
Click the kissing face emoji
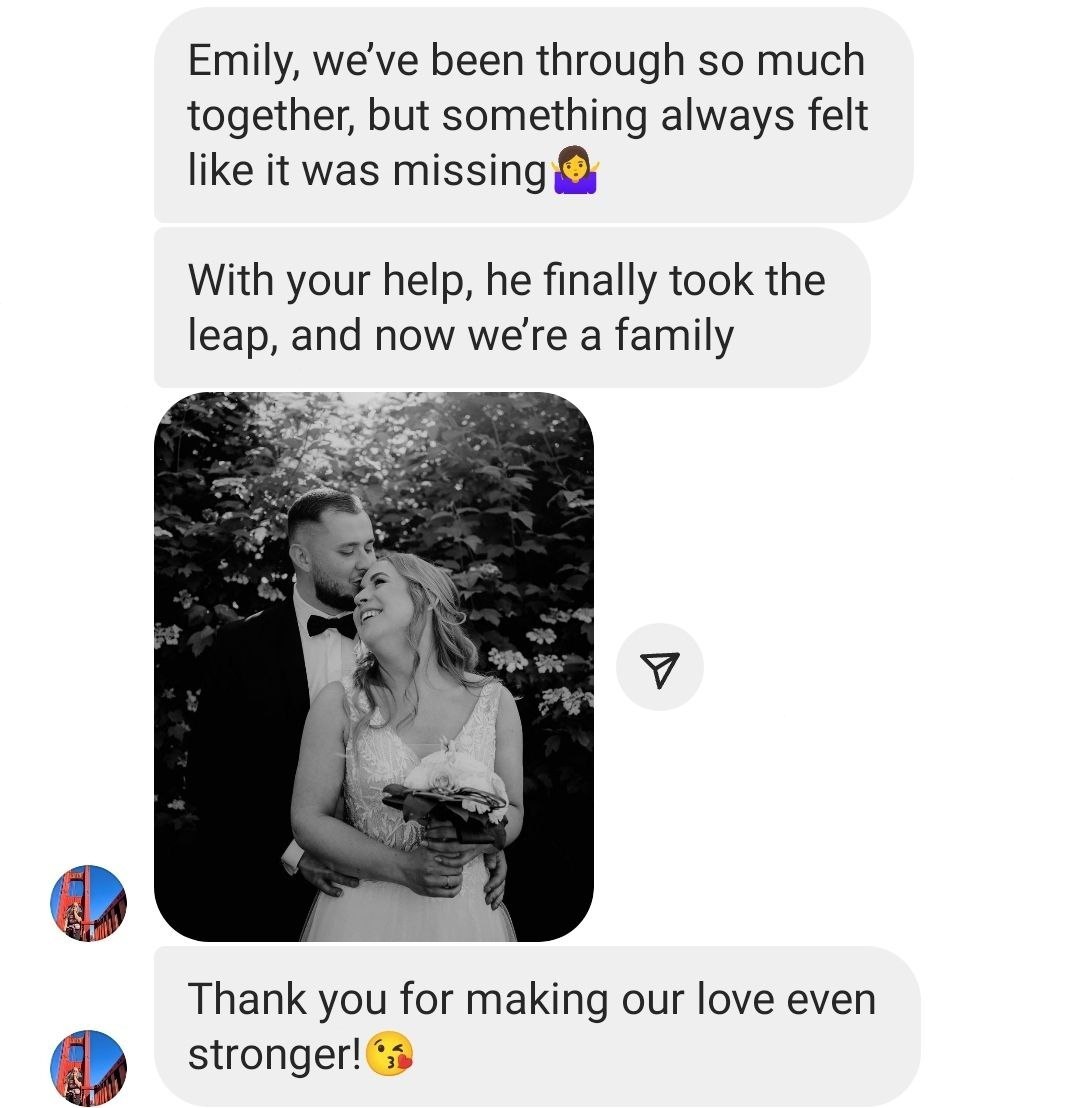pos(390,1054)
